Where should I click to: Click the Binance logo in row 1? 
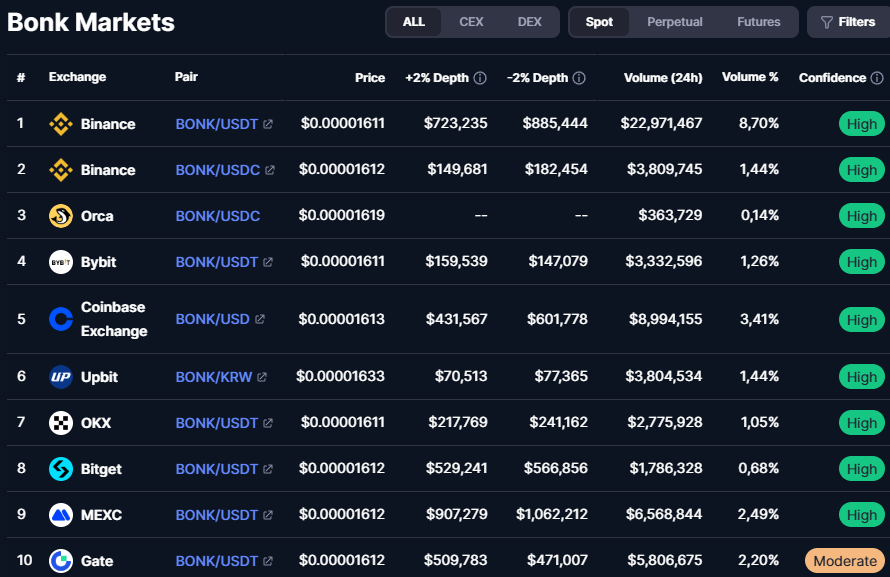[61, 124]
